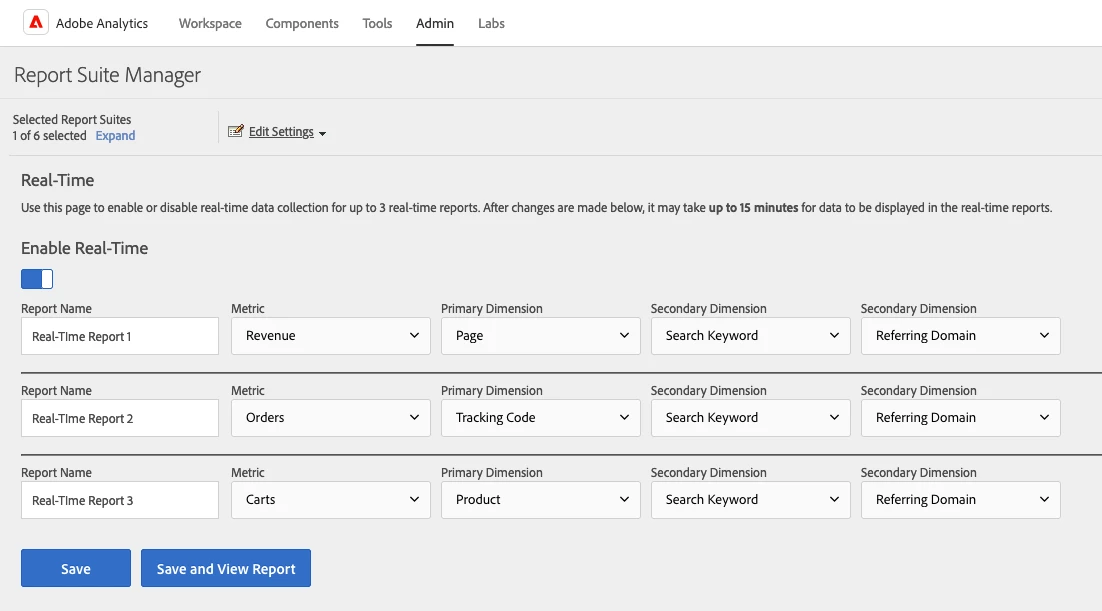Open the Page primary dimension dropdown
Image resolution: width=1102 pixels, height=611 pixels.
(x=540, y=336)
